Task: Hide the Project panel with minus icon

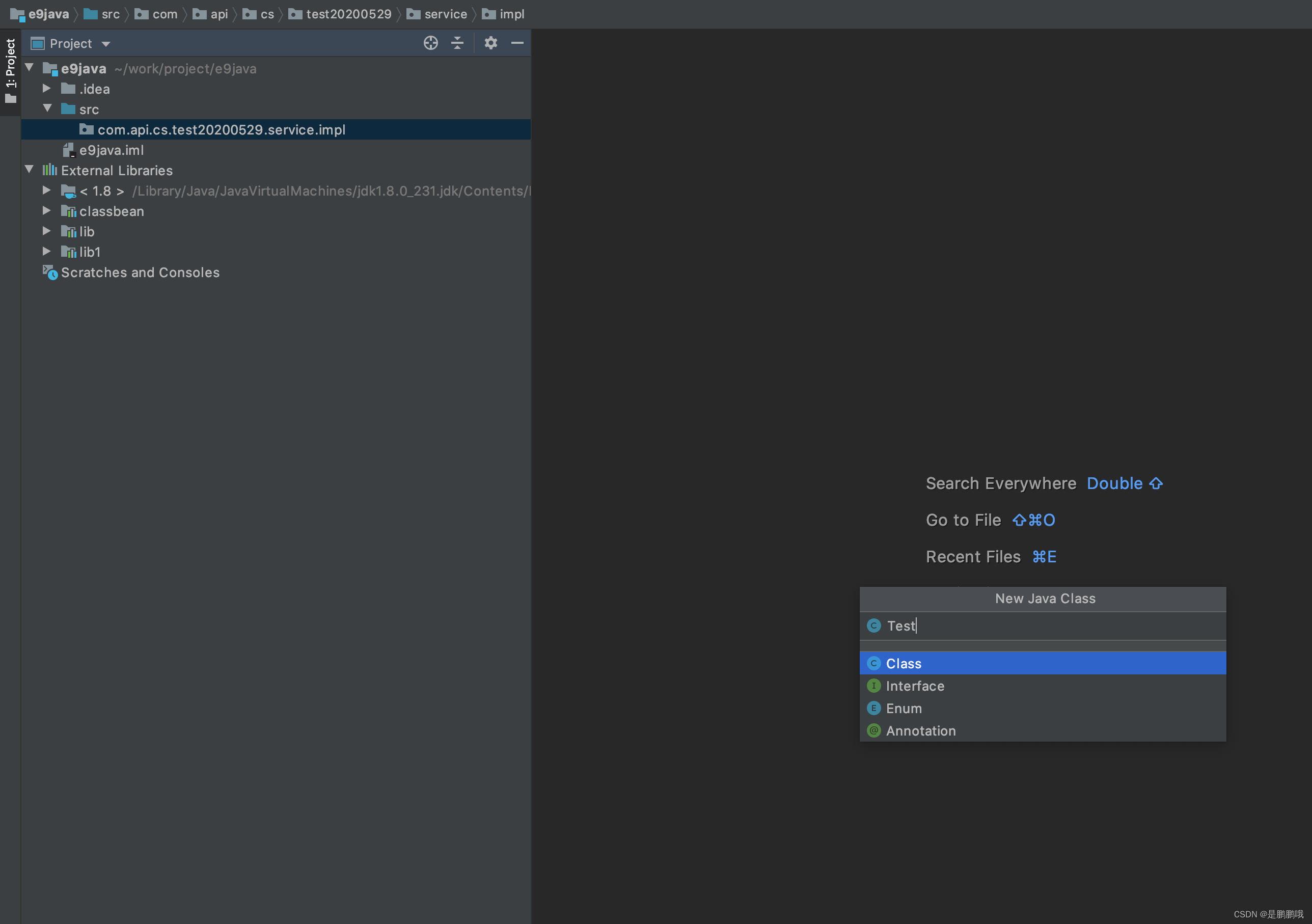Action: (517, 43)
